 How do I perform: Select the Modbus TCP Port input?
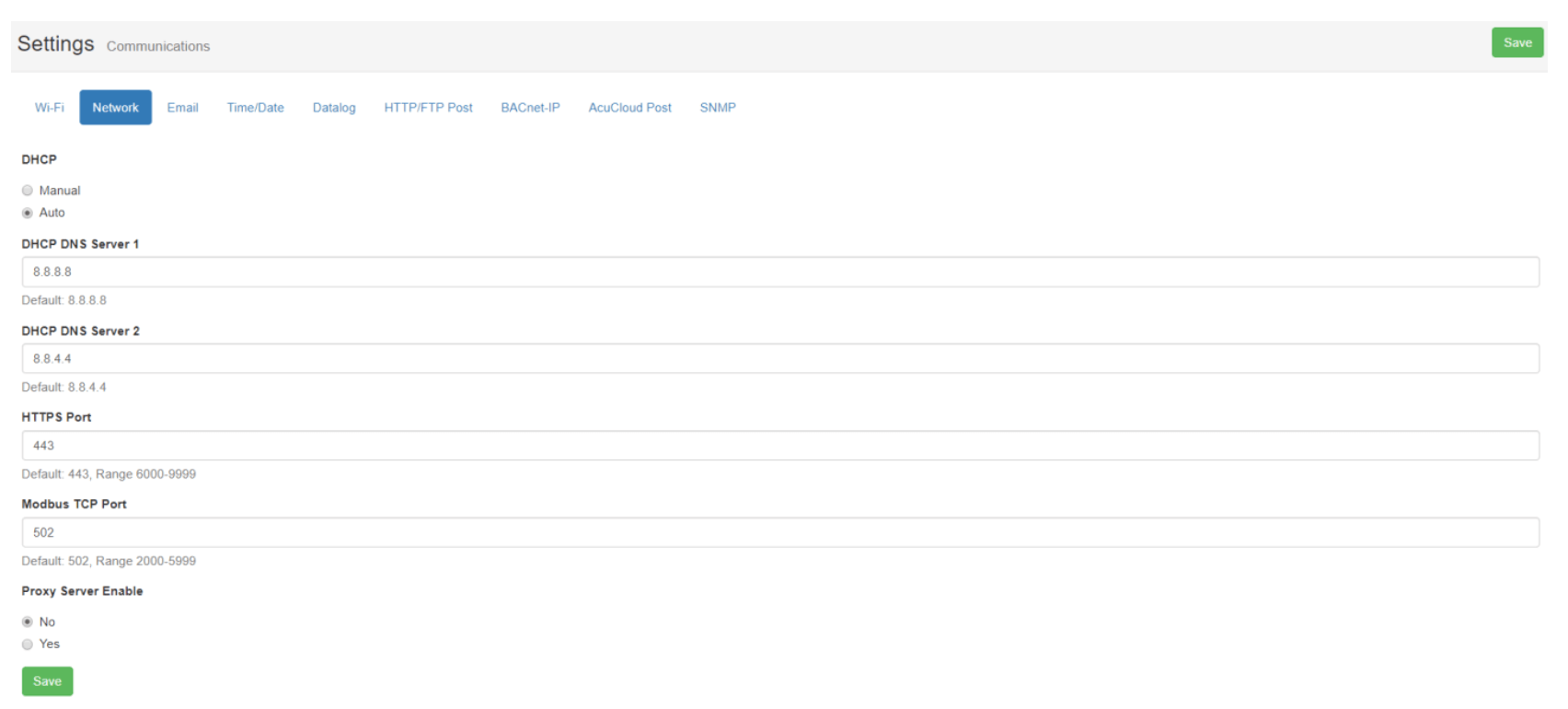(x=779, y=533)
